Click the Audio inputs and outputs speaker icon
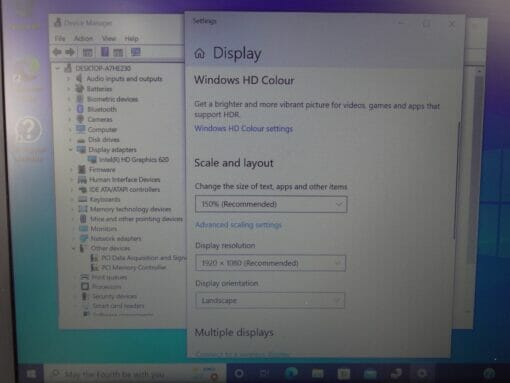Viewport: 510px width, 383px height. [79, 79]
